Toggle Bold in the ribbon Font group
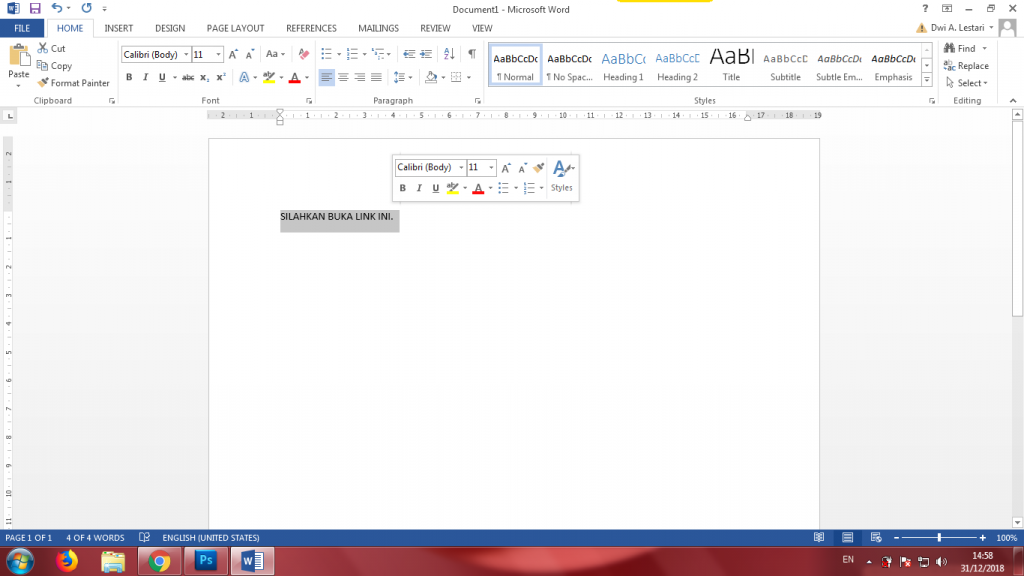 click(129, 77)
